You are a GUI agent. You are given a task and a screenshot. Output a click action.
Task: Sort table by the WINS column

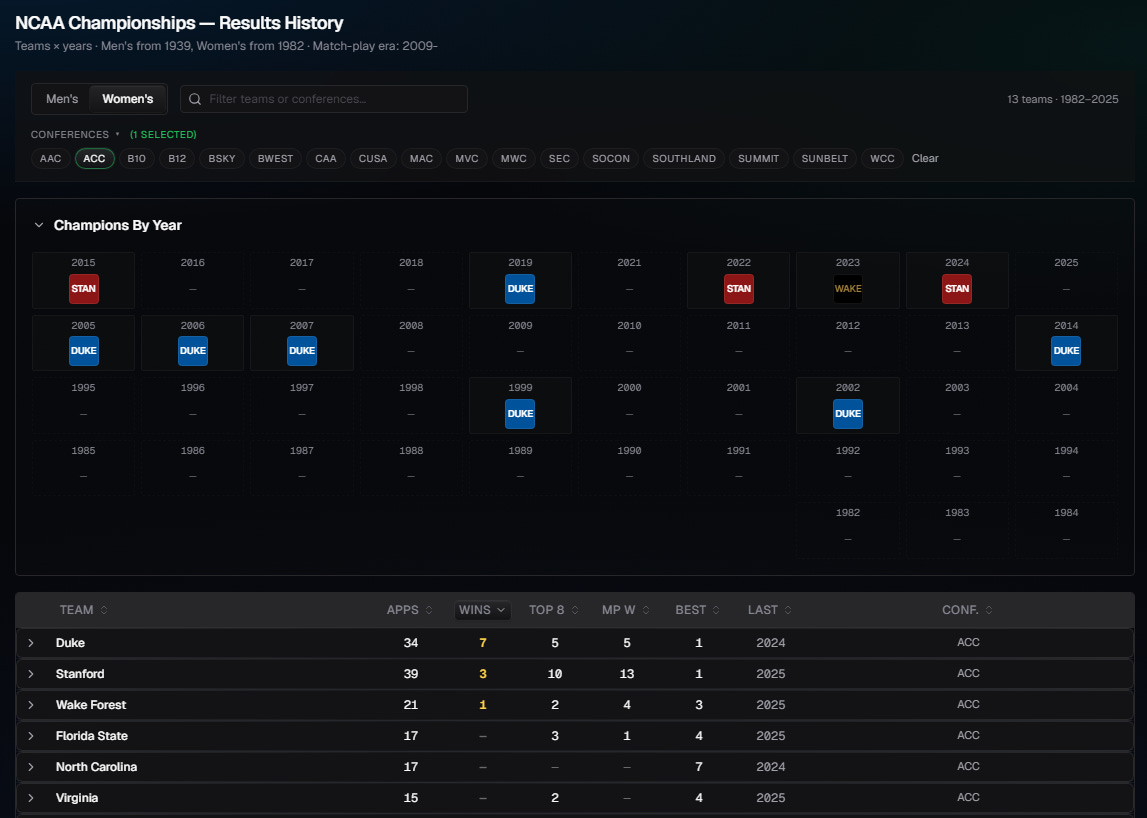[482, 610]
